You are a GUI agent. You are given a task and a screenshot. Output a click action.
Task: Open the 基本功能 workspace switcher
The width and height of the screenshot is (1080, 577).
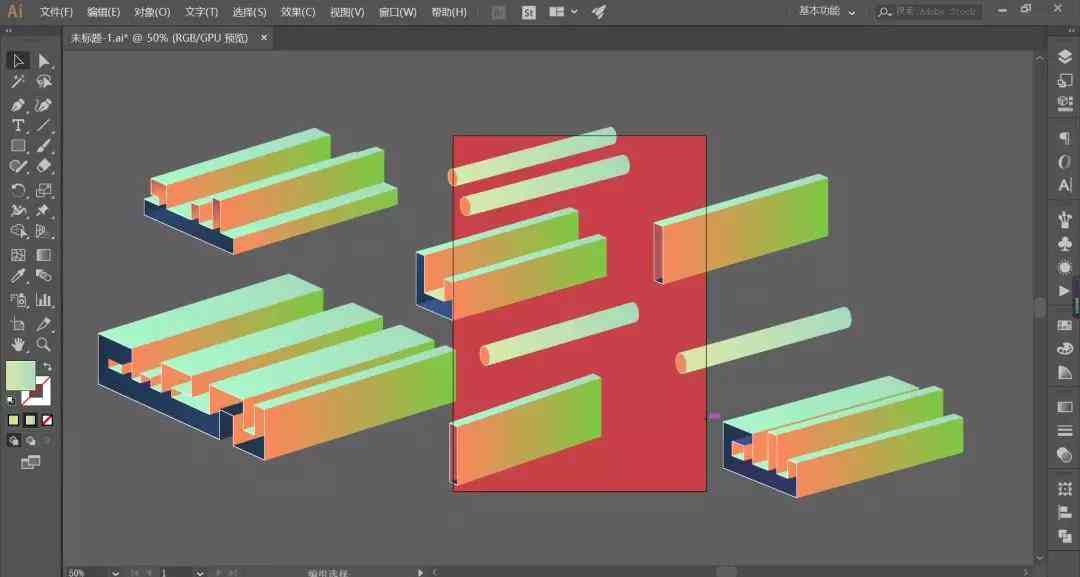click(827, 12)
